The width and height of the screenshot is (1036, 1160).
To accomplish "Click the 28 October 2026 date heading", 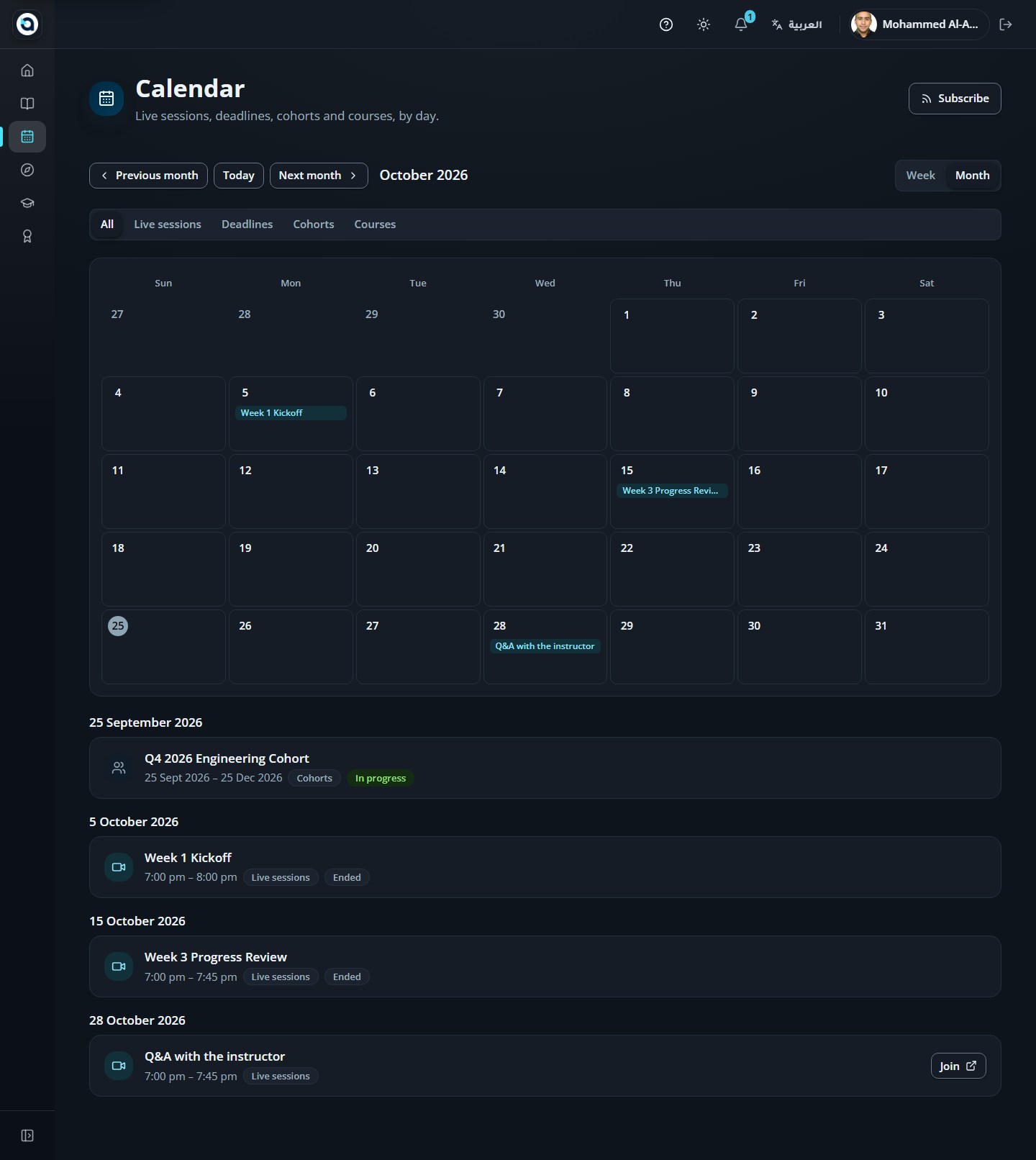I will tap(137, 1020).
